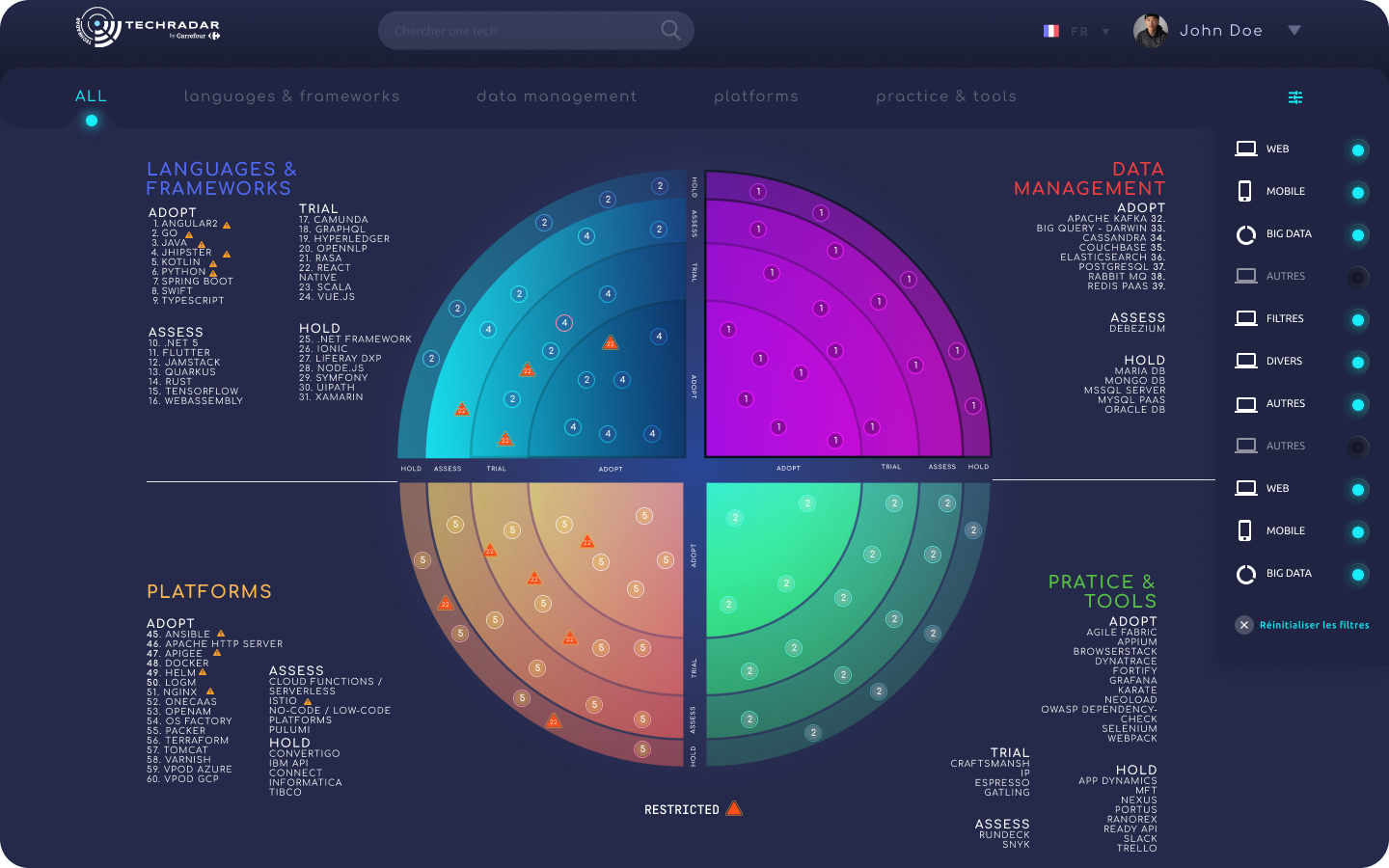1389x868 pixels.
Task: Click the 48. DOCKER list entry
Action: click(x=177, y=664)
